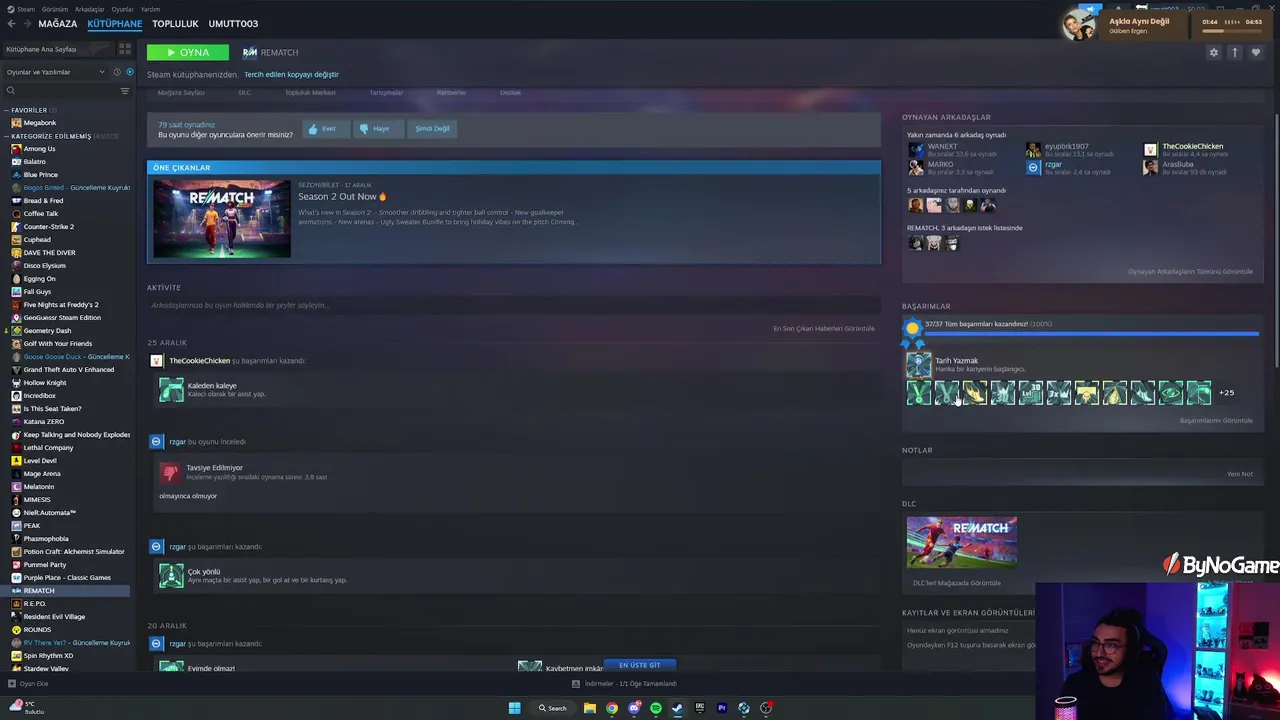
Task: Open the UMUTT003 profile tab
Action: [x=233, y=24]
